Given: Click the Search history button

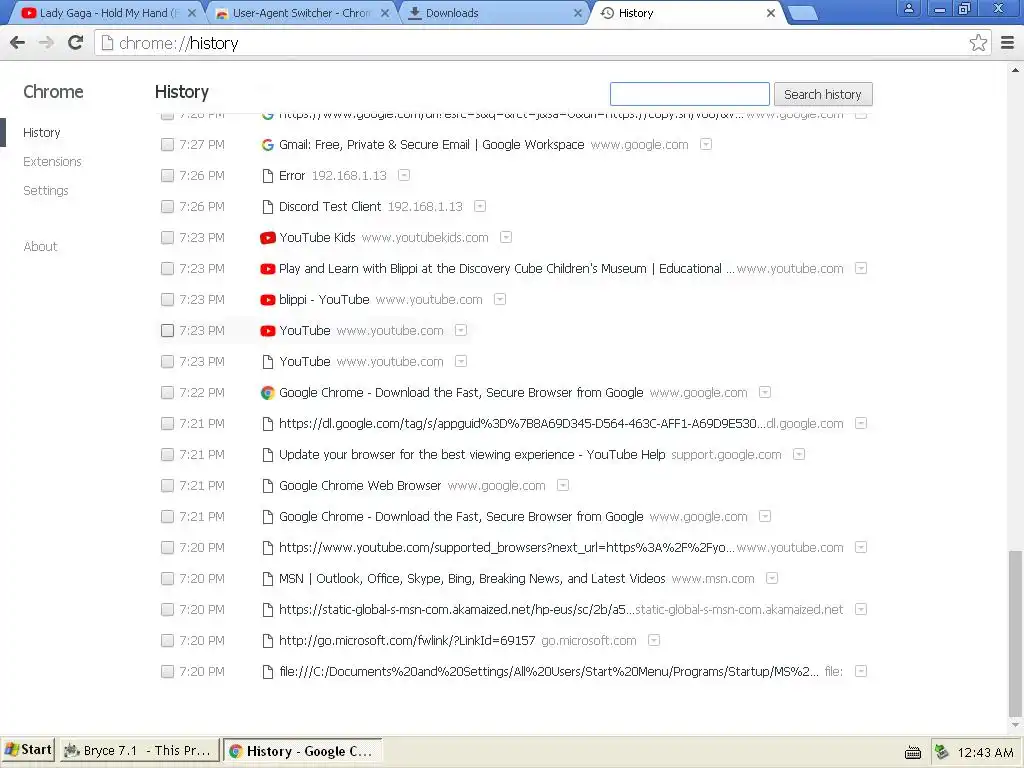Looking at the screenshot, I should [x=823, y=94].
